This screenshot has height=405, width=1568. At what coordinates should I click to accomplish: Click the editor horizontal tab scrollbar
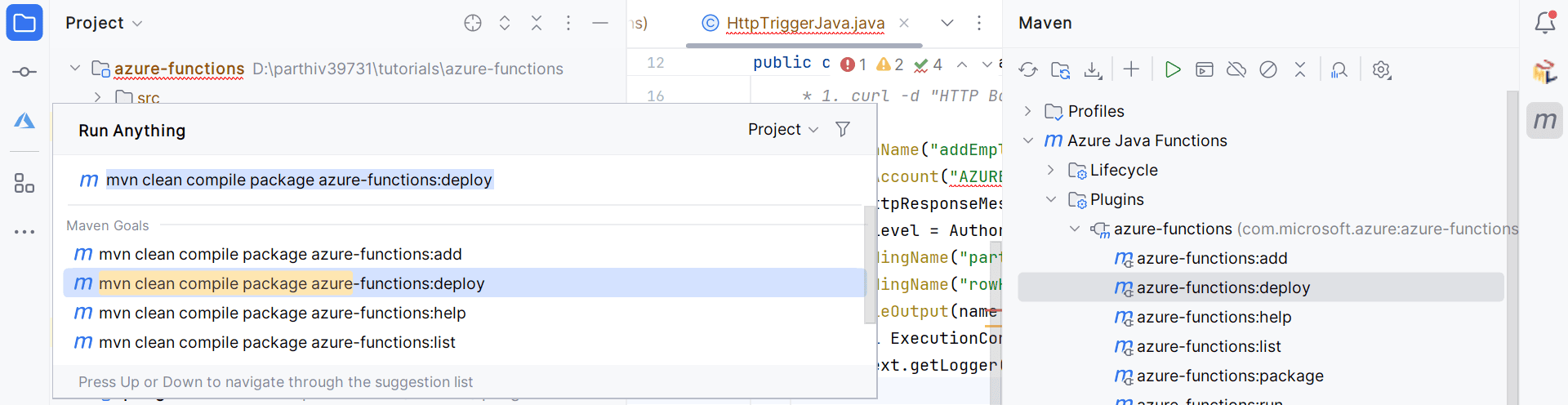(x=804, y=46)
